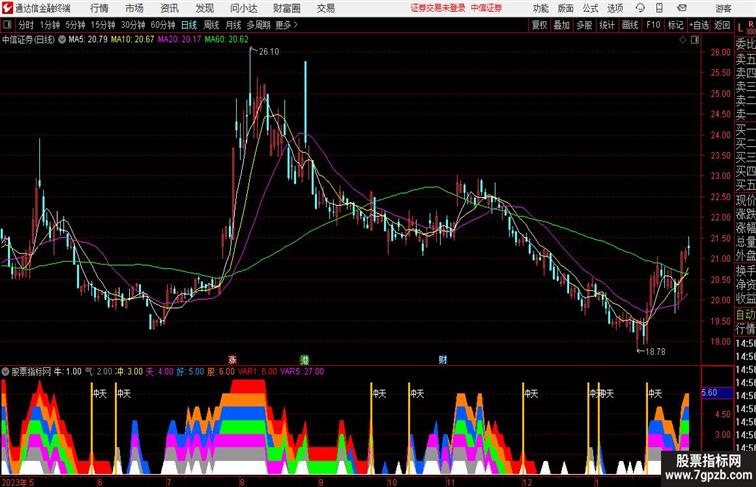
Task: Open the 选项 menu
Action: click(x=615, y=8)
